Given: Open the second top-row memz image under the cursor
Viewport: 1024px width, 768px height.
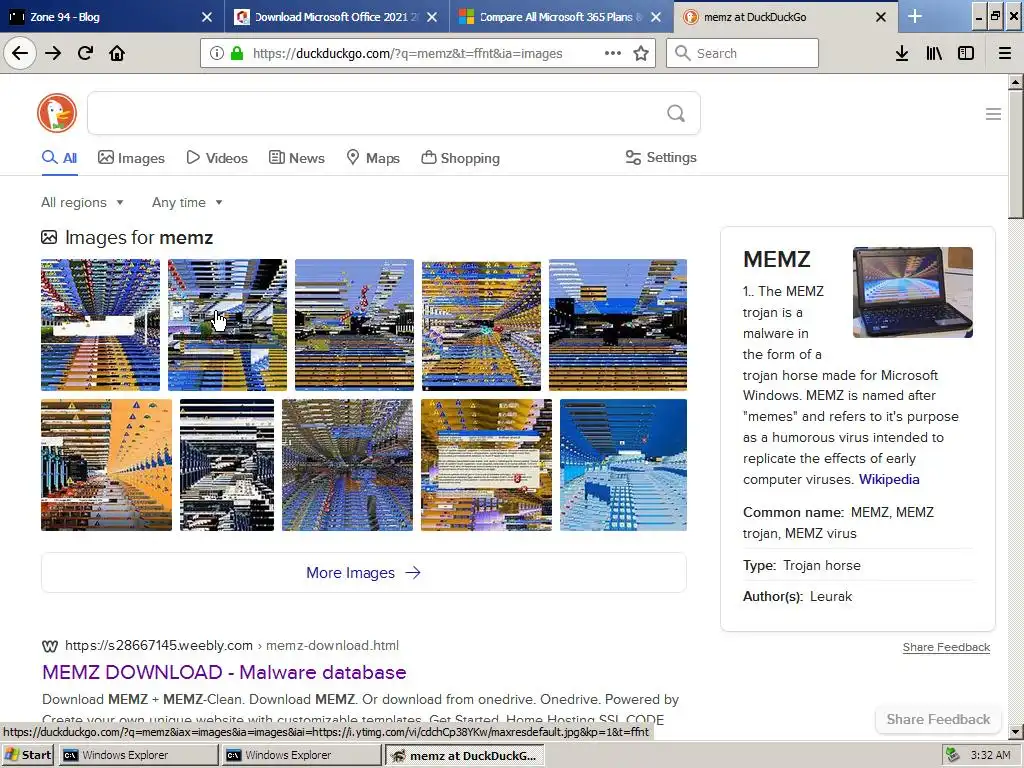Looking at the screenshot, I should pyautogui.click(x=227, y=325).
